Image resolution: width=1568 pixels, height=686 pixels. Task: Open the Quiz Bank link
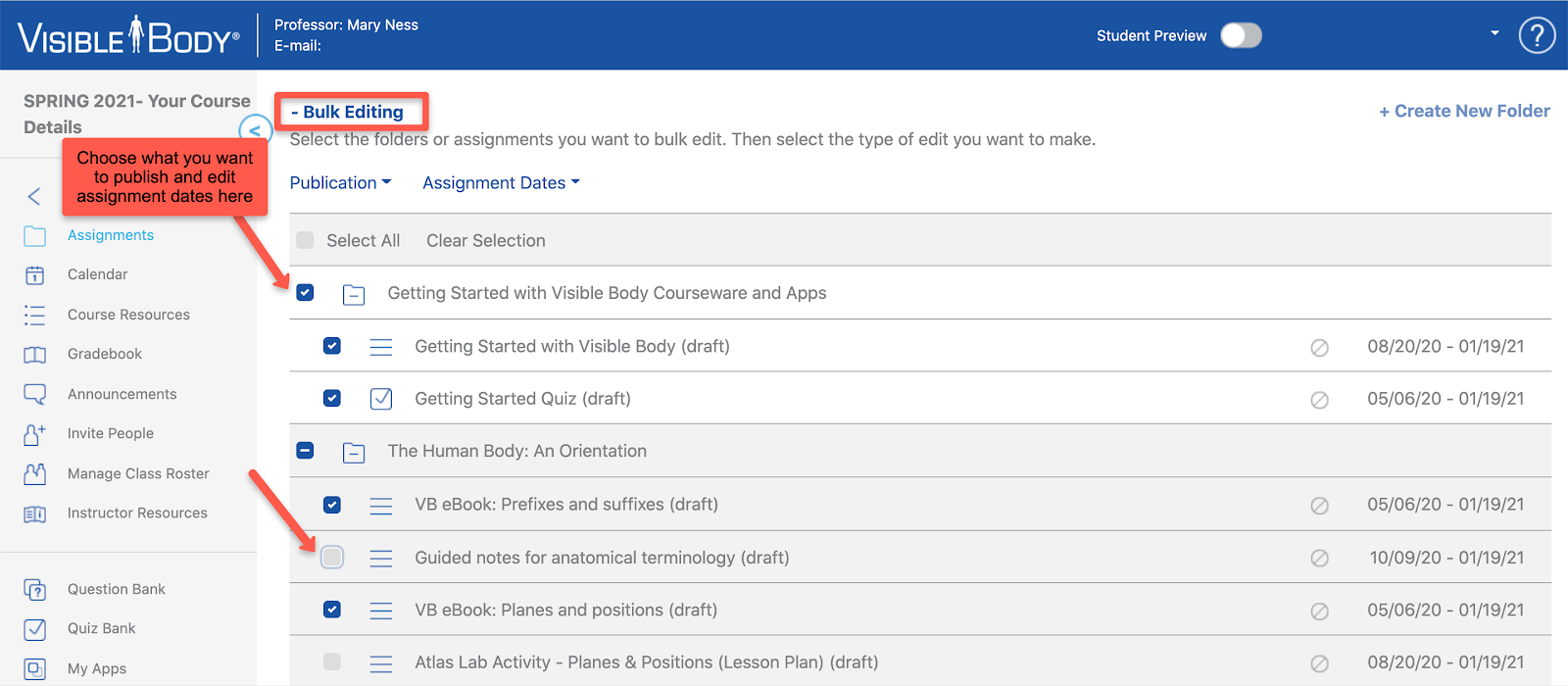click(x=102, y=628)
